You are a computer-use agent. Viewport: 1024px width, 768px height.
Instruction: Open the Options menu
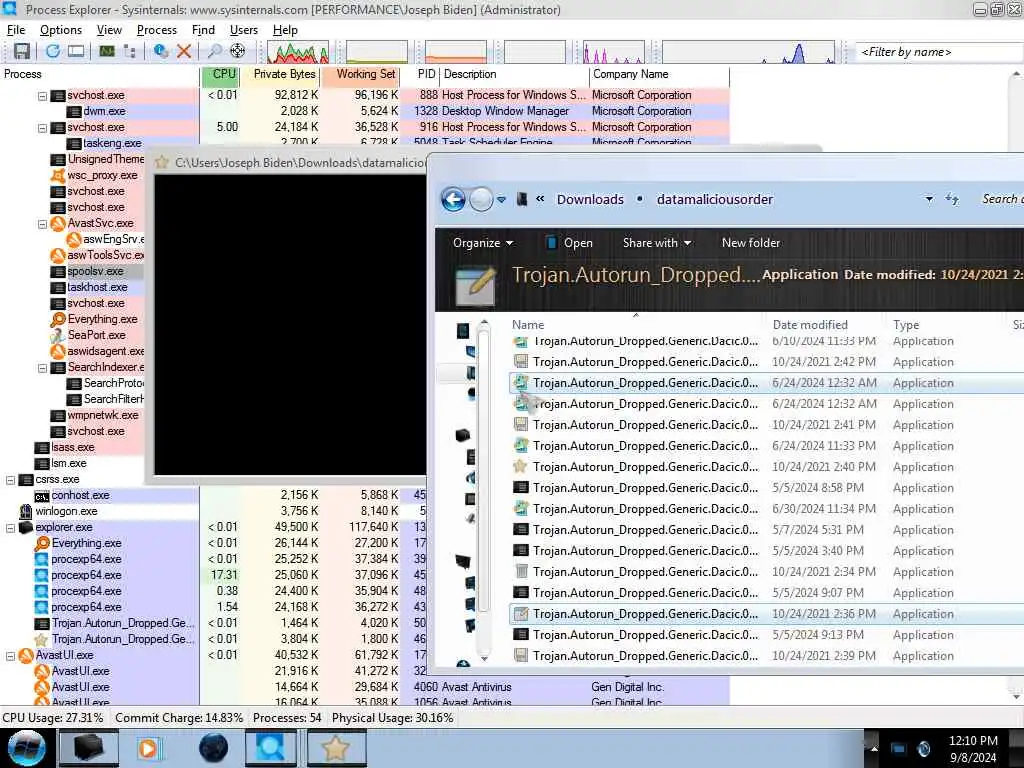61,30
